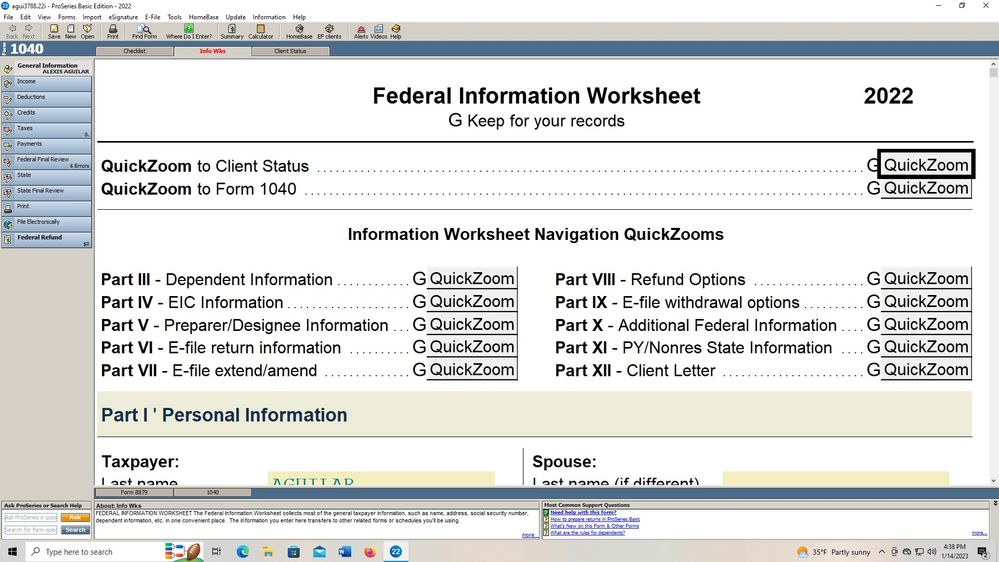
Task: Click the HomeBase toolbar icon
Action: click(299, 30)
